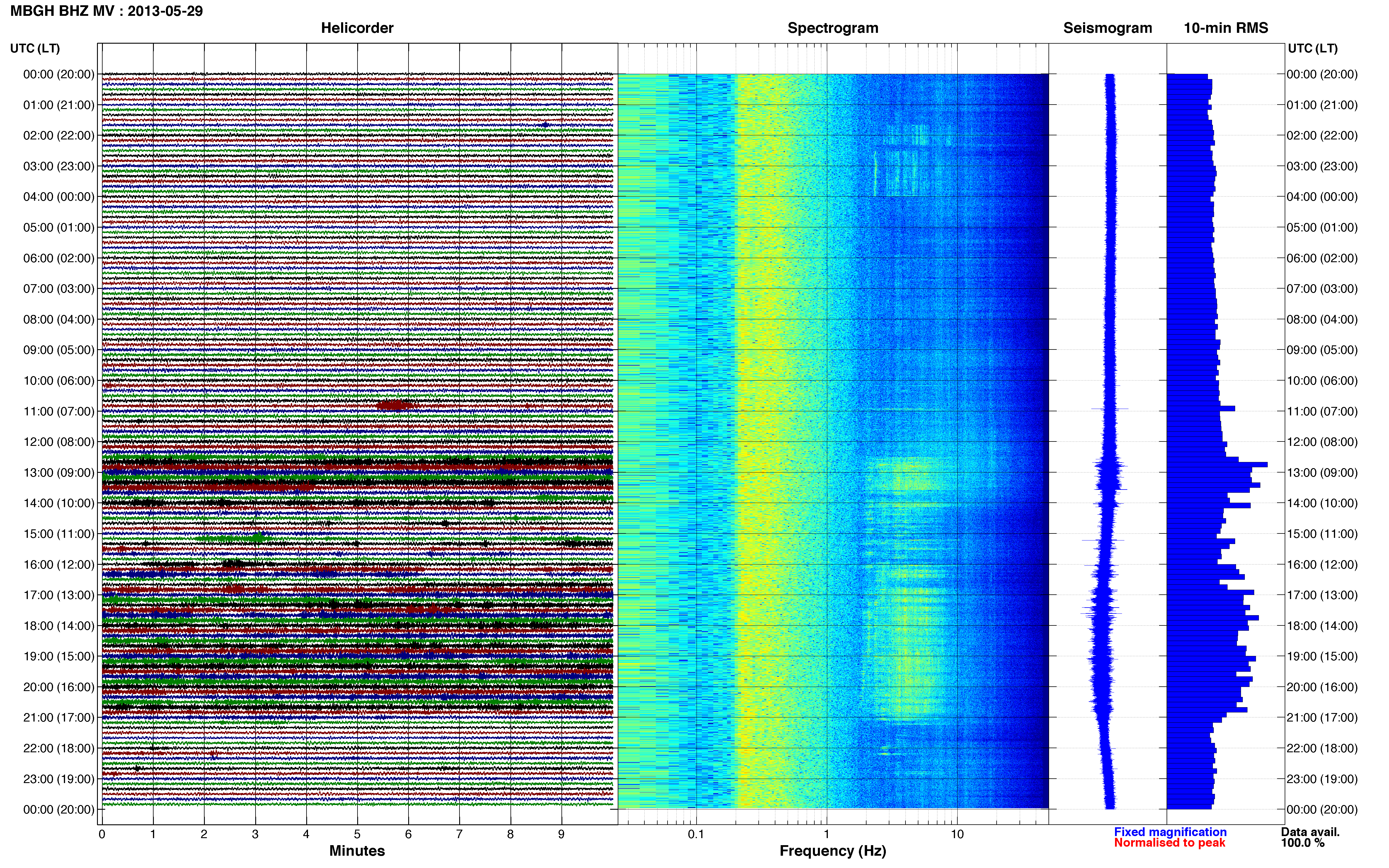
Task: Select the "Spectrogram" panel heading
Action: 833,28
